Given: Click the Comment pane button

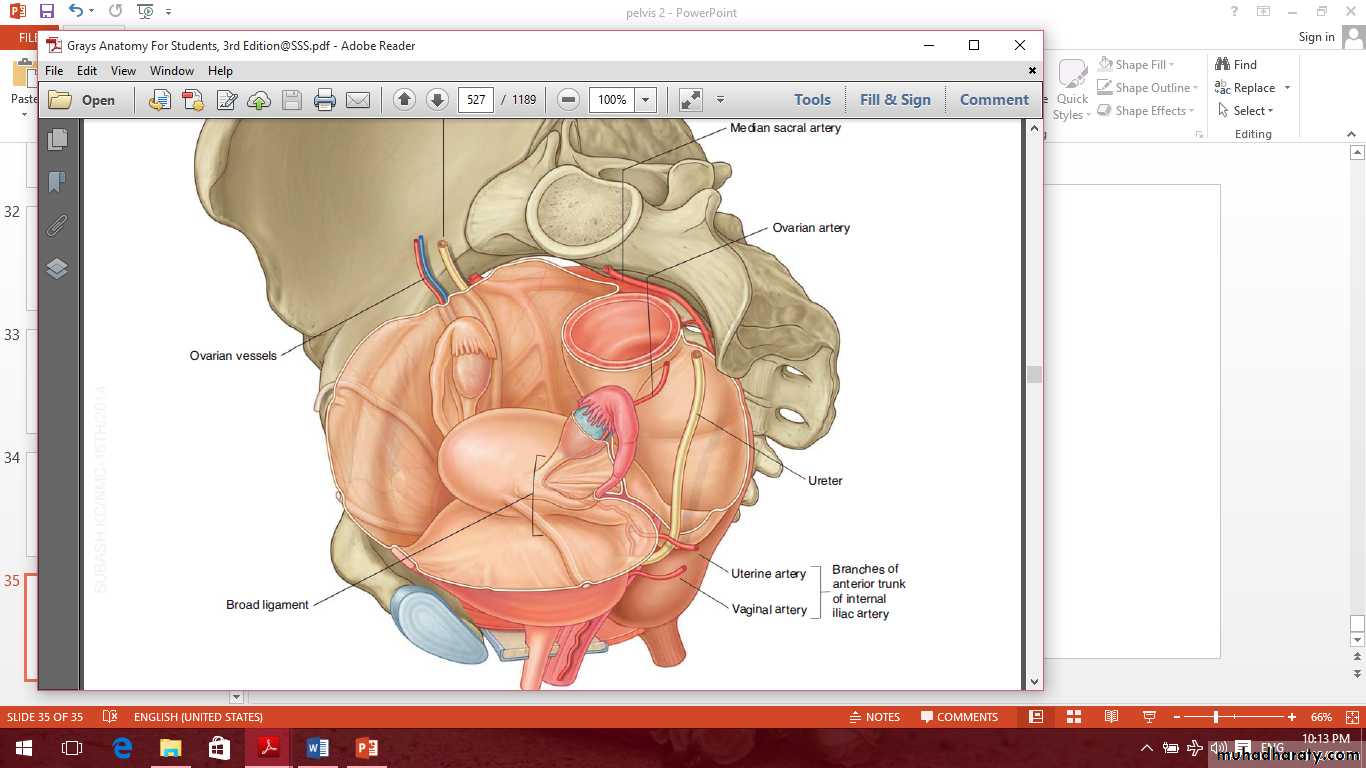Looking at the screenshot, I should (x=994, y=100).
